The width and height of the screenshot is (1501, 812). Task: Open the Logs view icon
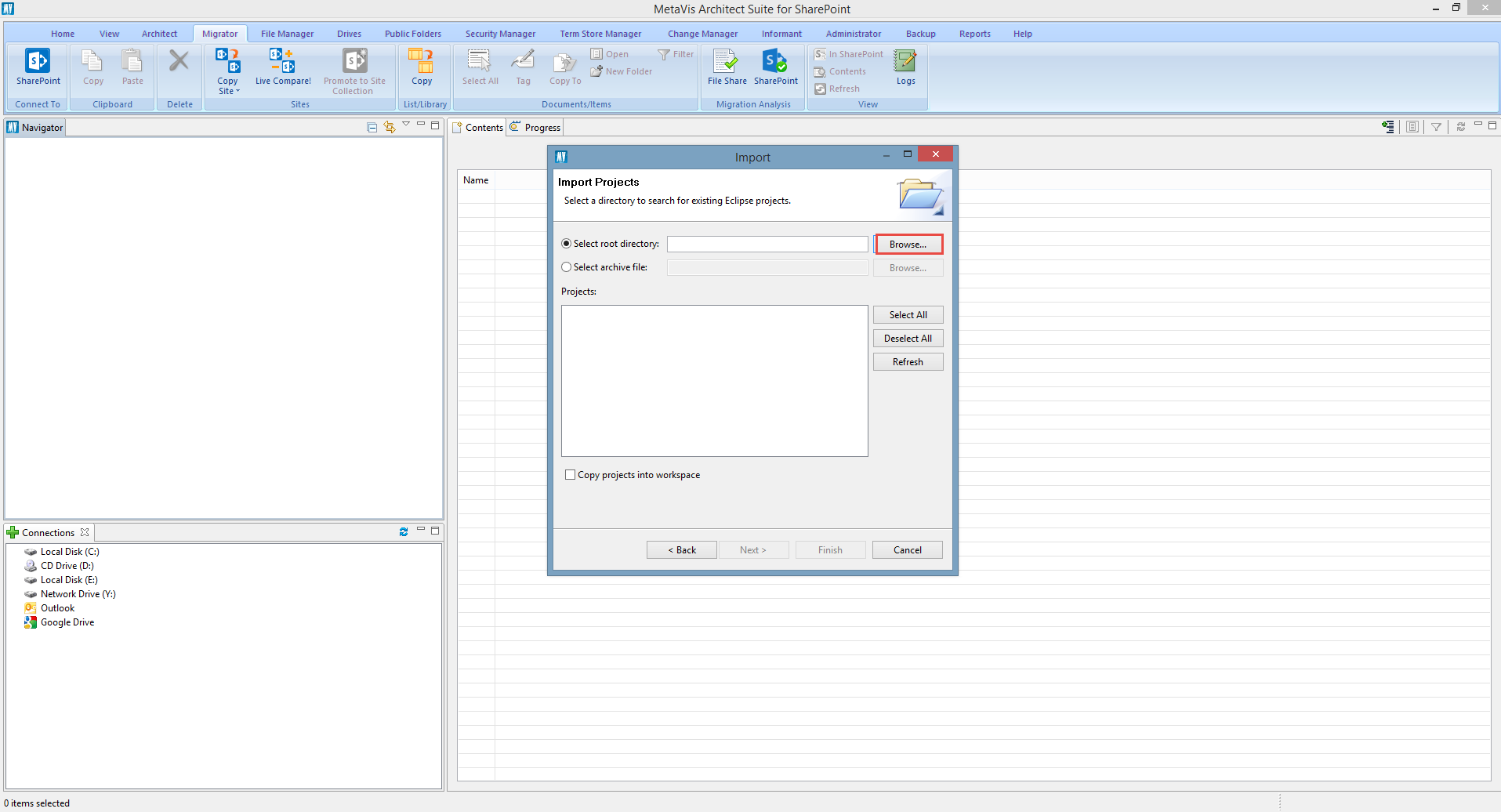(905, 61)
